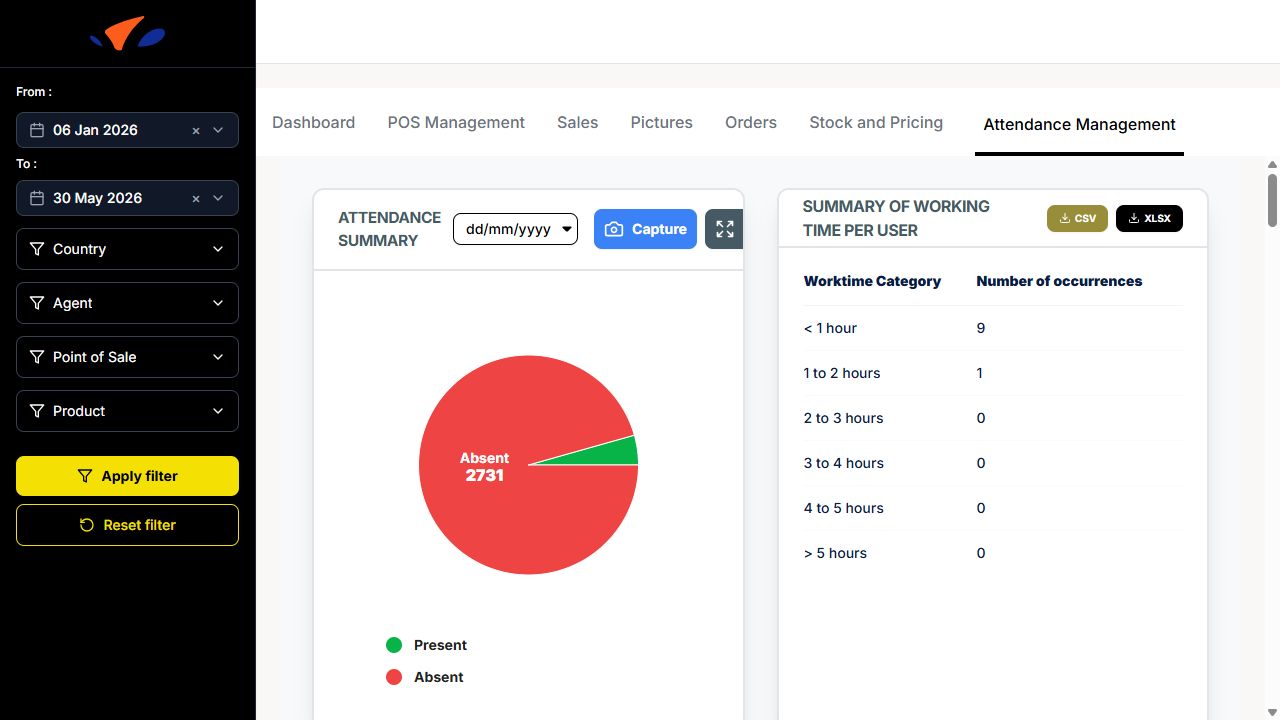The width and height of the screenshot is (1280, 720).
Task: Clear the From date with x icon
Action: [196, 130]
